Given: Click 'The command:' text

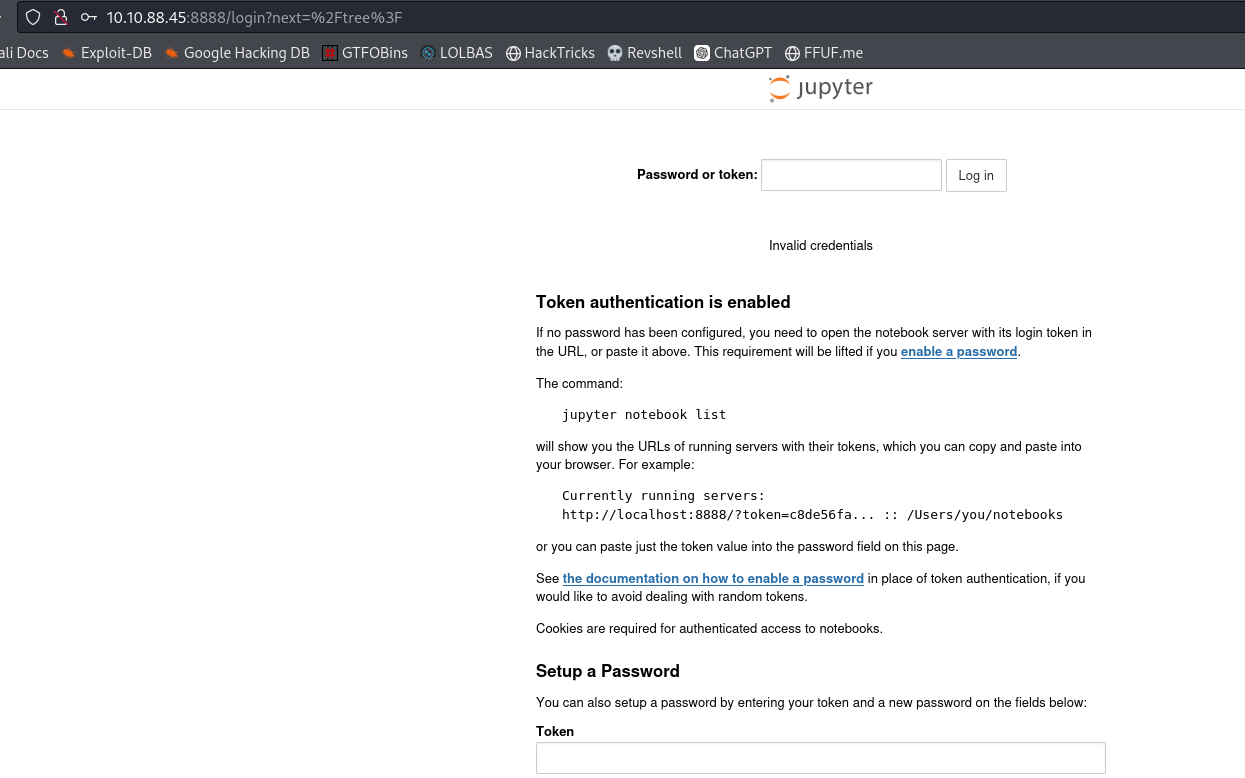Looking at the screenshot, I should point(579,384).
